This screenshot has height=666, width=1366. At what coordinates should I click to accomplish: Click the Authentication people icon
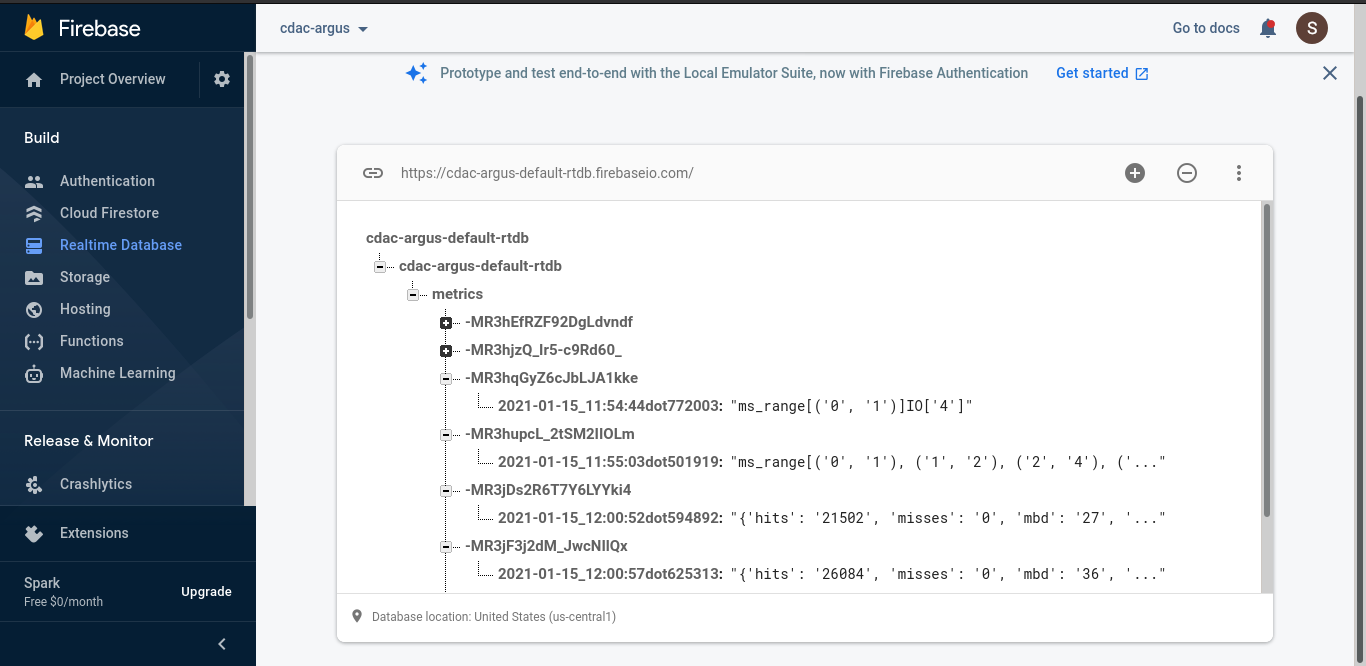pyautogui.click(x=34, y=182)
